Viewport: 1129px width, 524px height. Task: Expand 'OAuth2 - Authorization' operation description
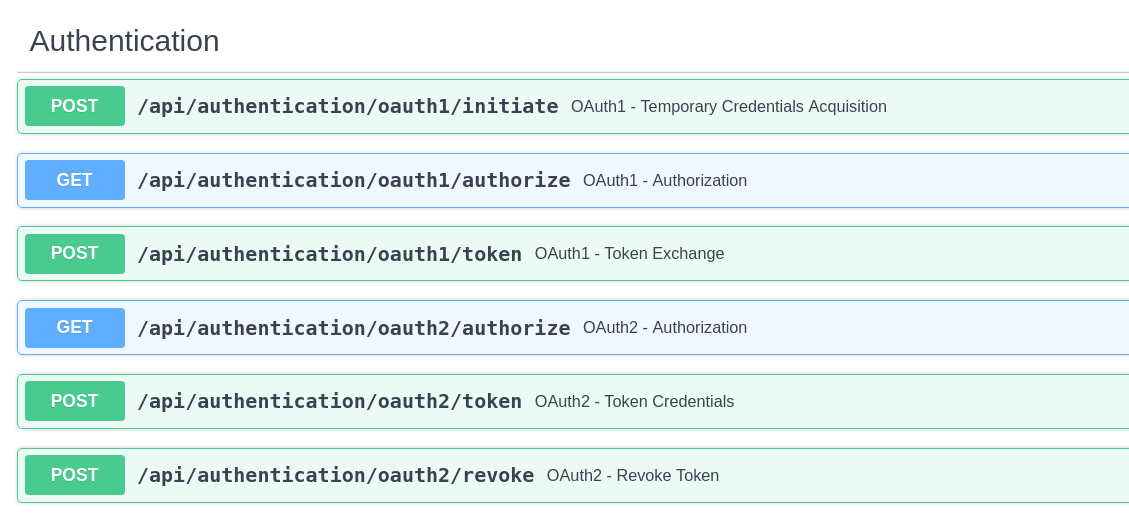point(664,328)
